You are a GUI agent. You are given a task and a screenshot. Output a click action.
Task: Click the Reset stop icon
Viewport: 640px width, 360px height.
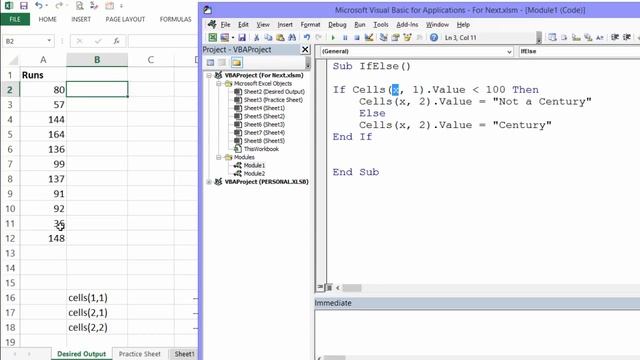[x=357, y=38]
